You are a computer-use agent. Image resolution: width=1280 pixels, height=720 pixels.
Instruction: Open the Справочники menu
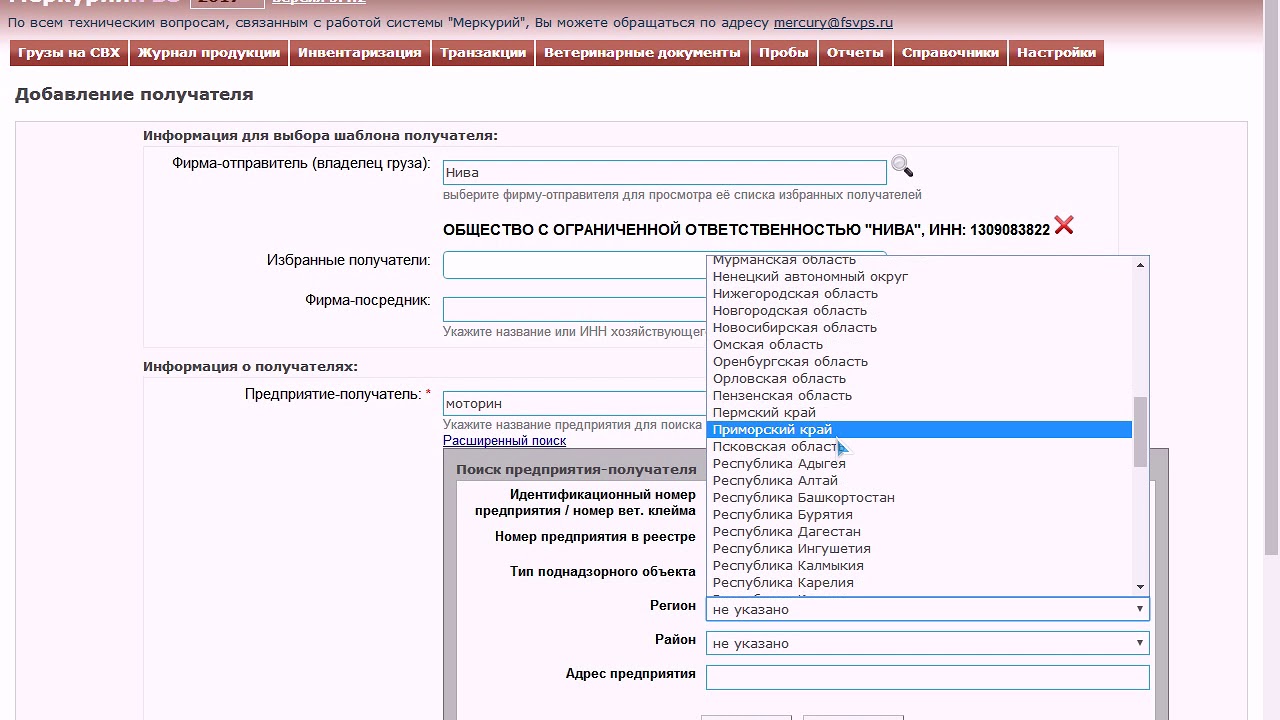[950, 53]
